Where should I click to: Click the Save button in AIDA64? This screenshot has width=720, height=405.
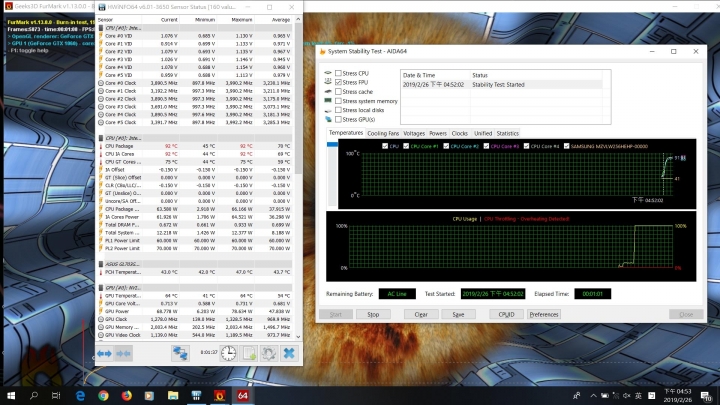coord(458,314)
